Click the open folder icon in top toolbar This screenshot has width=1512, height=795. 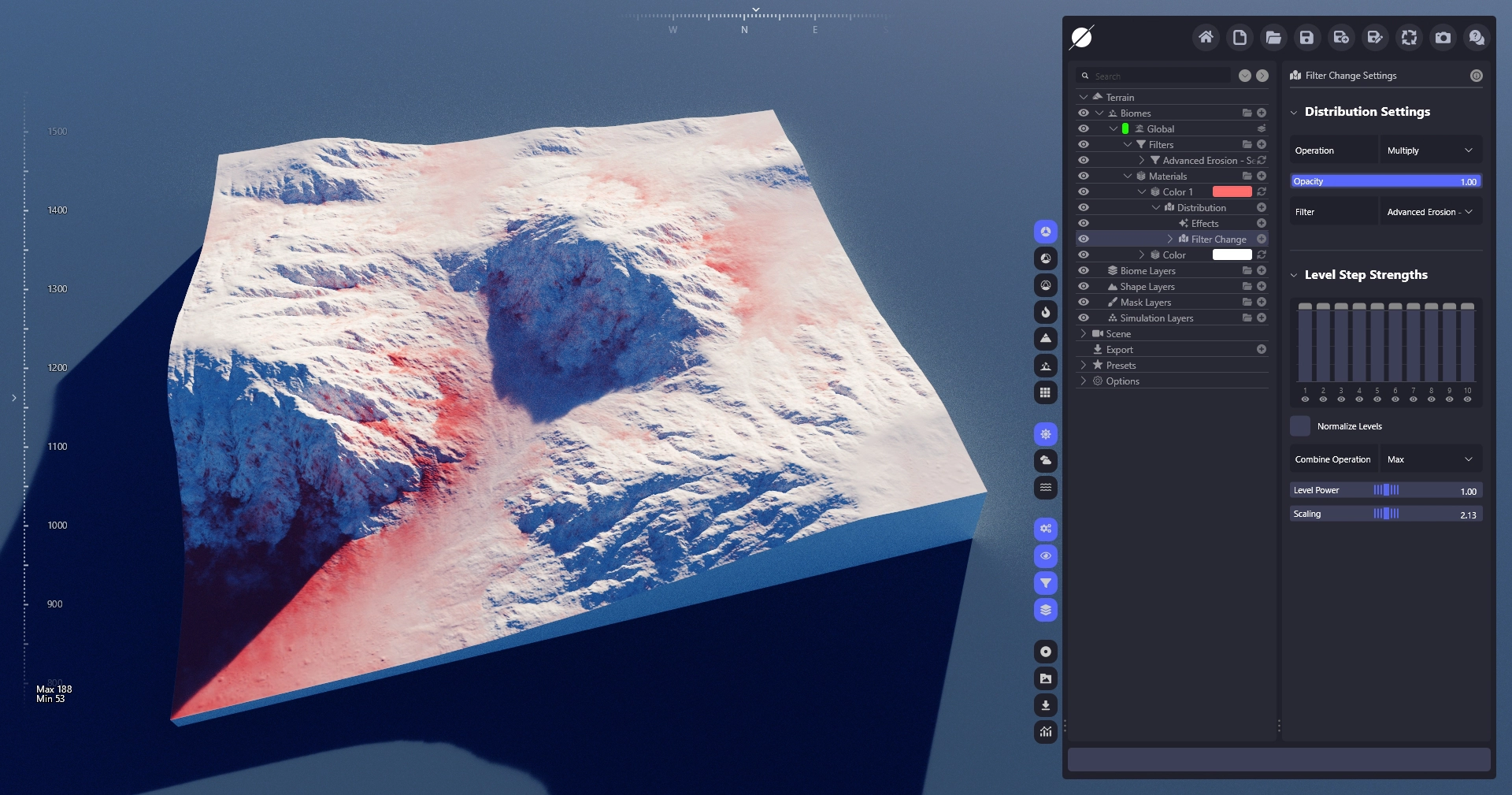point(1273,37)
